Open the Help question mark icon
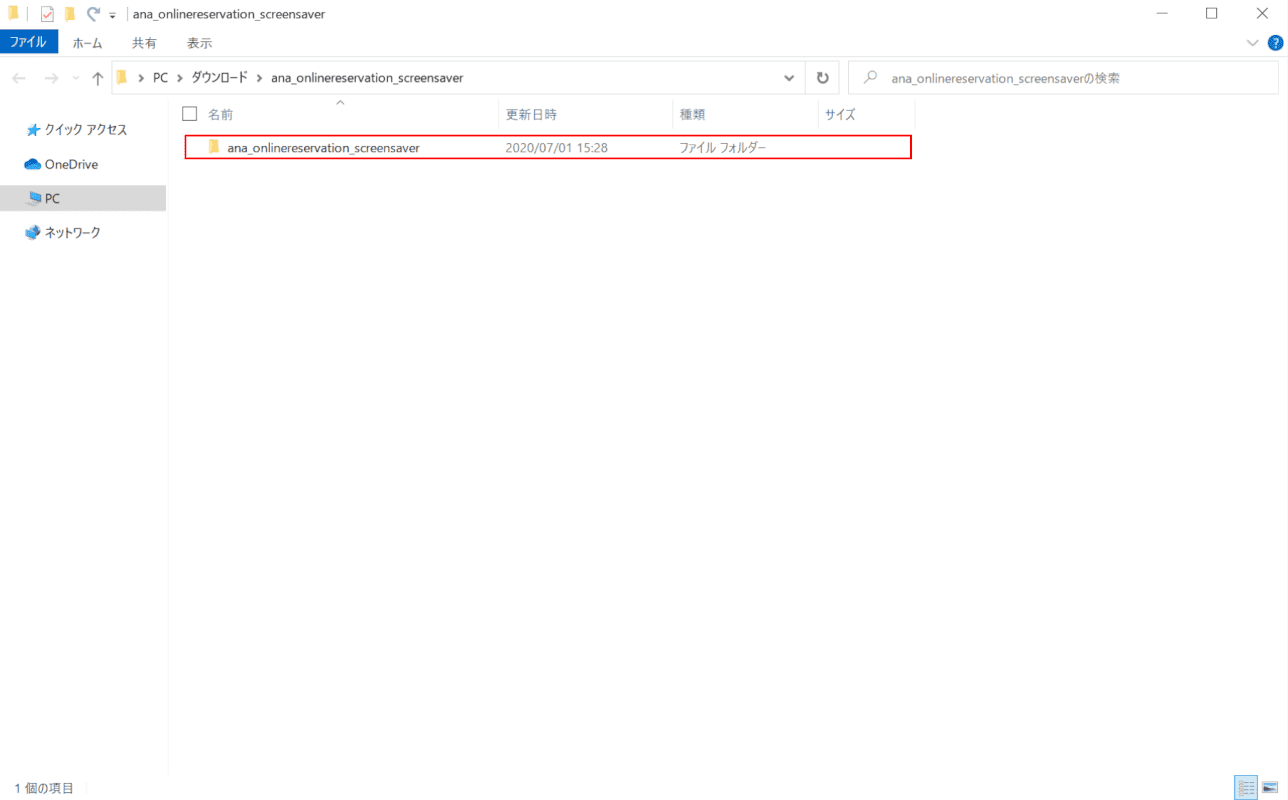This screenshot has width=1288, height=800. [1275, 43]
